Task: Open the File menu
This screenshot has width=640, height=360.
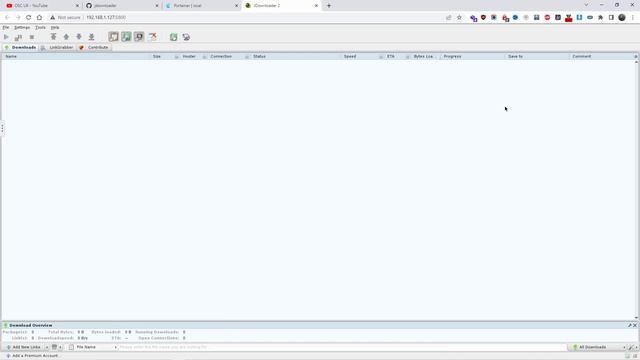Action: 6,27
